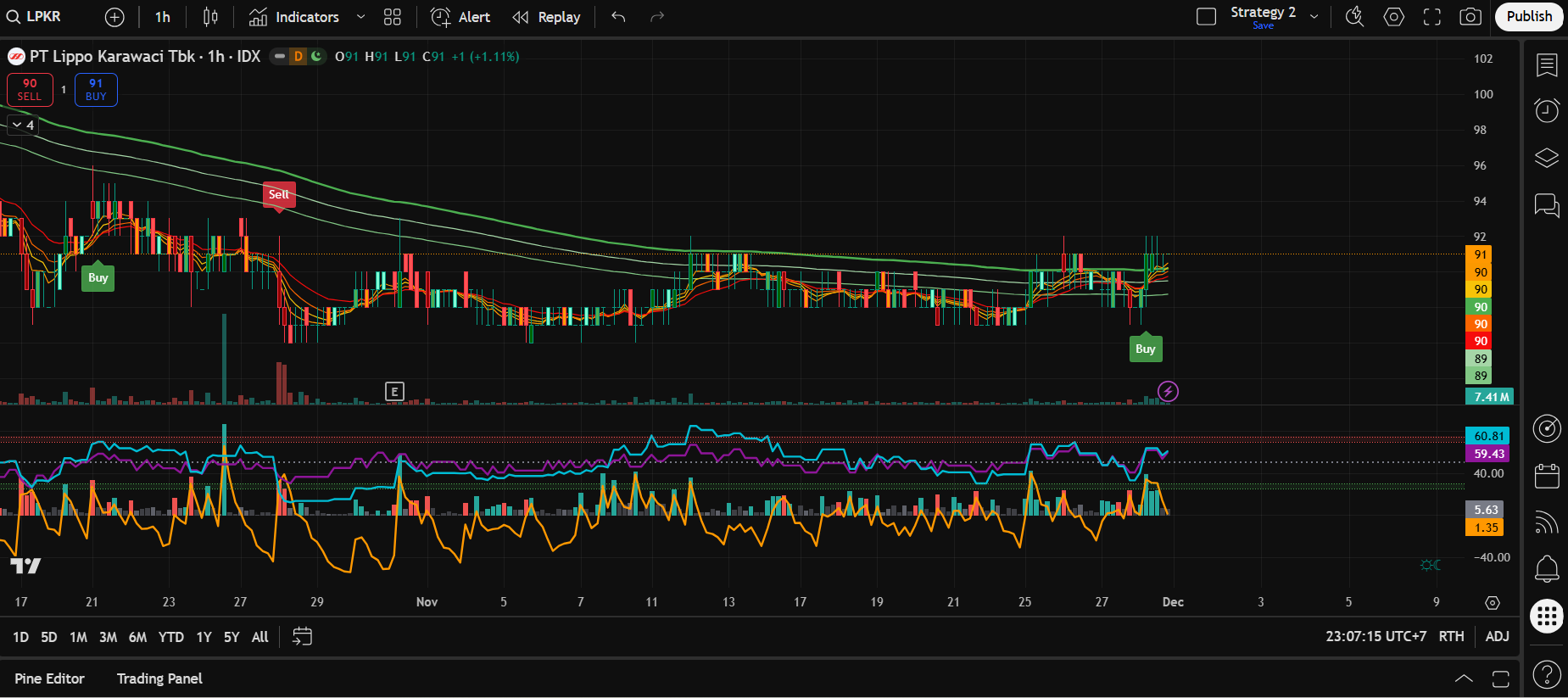Collapse the indicator legend showing 4
This screenshot has height=698, width=1568.
click(22, 125)
